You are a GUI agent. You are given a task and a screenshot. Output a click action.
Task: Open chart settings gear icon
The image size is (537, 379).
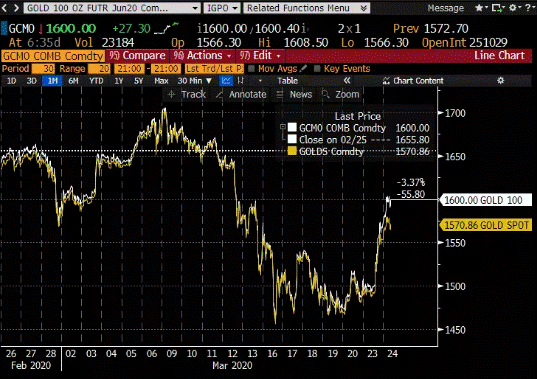point(501,80)
